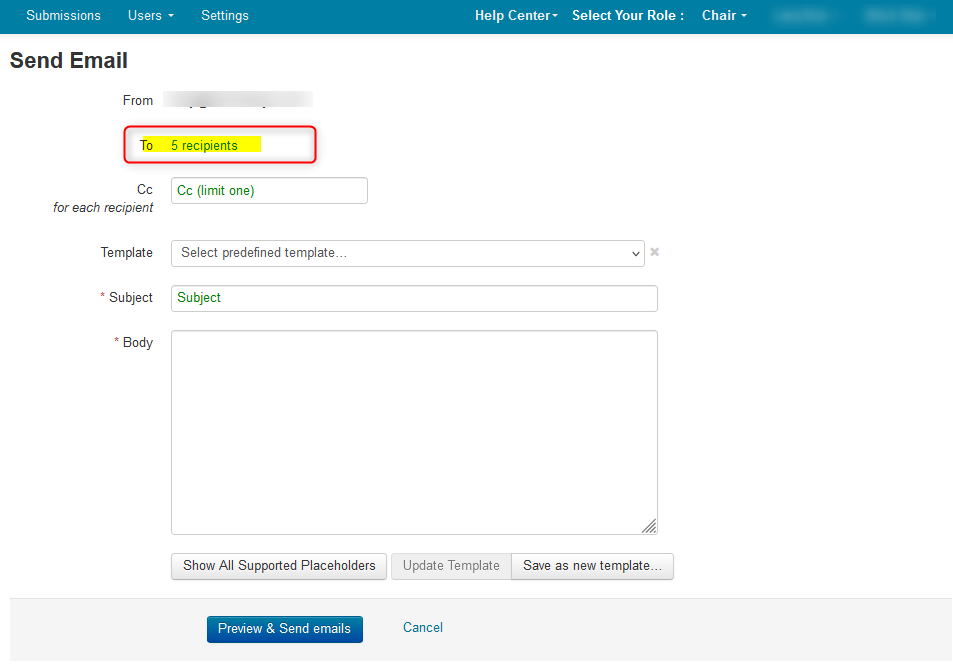Screen dimensions: 953x664
Task: Click Show All Supported Placeholders button
Action: [x=279, y=566]
